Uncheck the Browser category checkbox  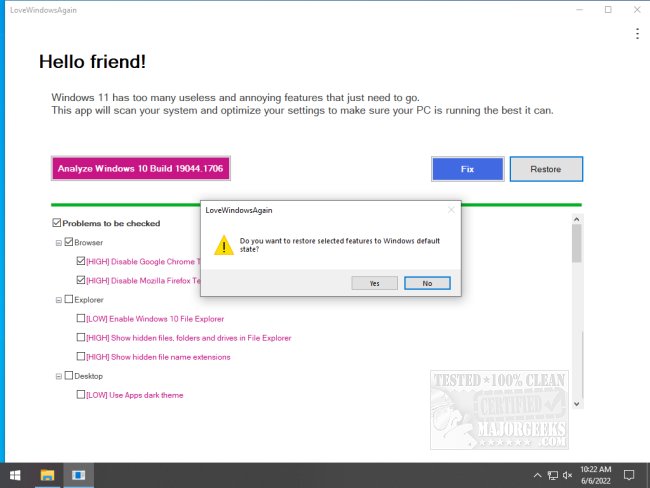pos(69,242)
